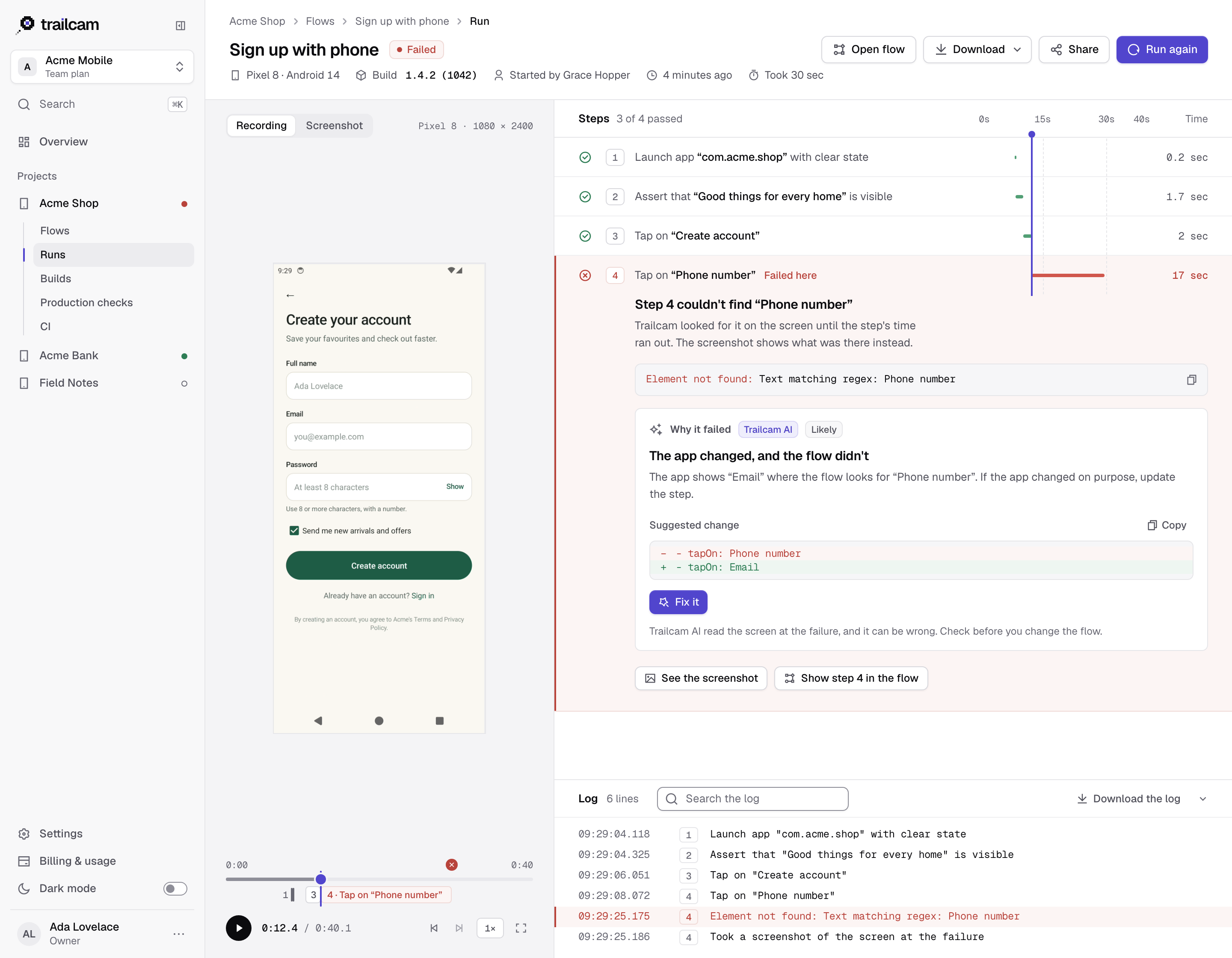Enter fullscreen for the recording player
This screenshot has width=1232, height=958.
click(x=521, y=928)
